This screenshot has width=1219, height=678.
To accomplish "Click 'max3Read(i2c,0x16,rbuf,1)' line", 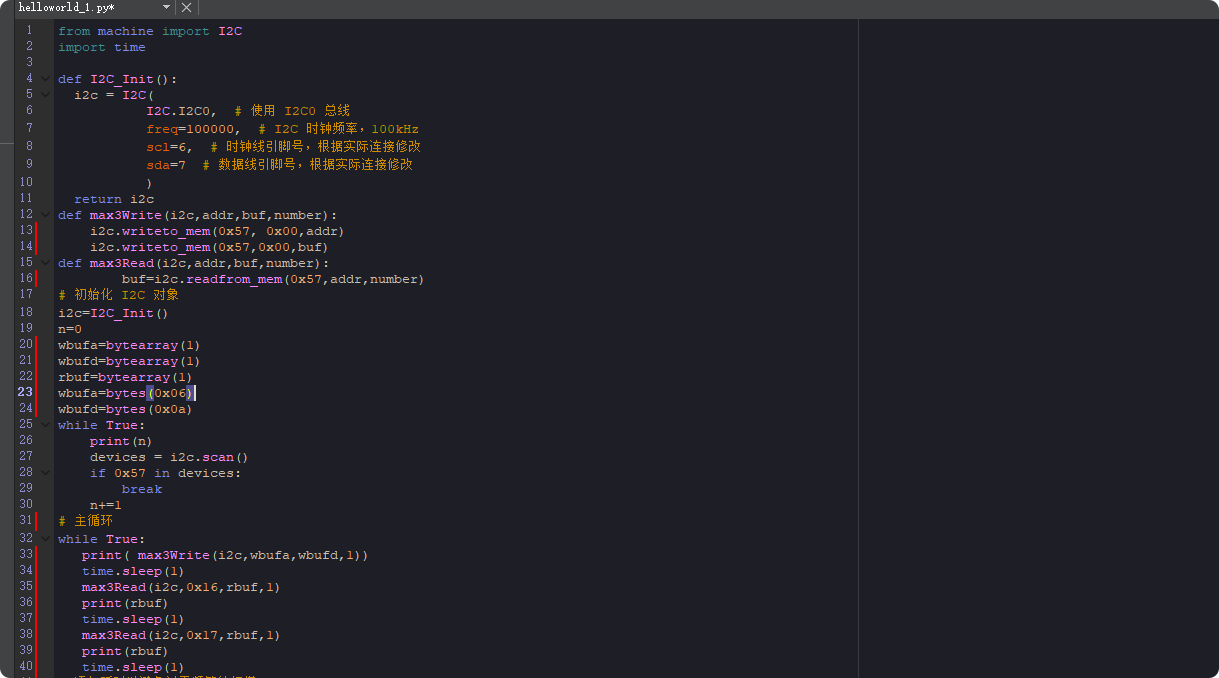I will point(181,587).
